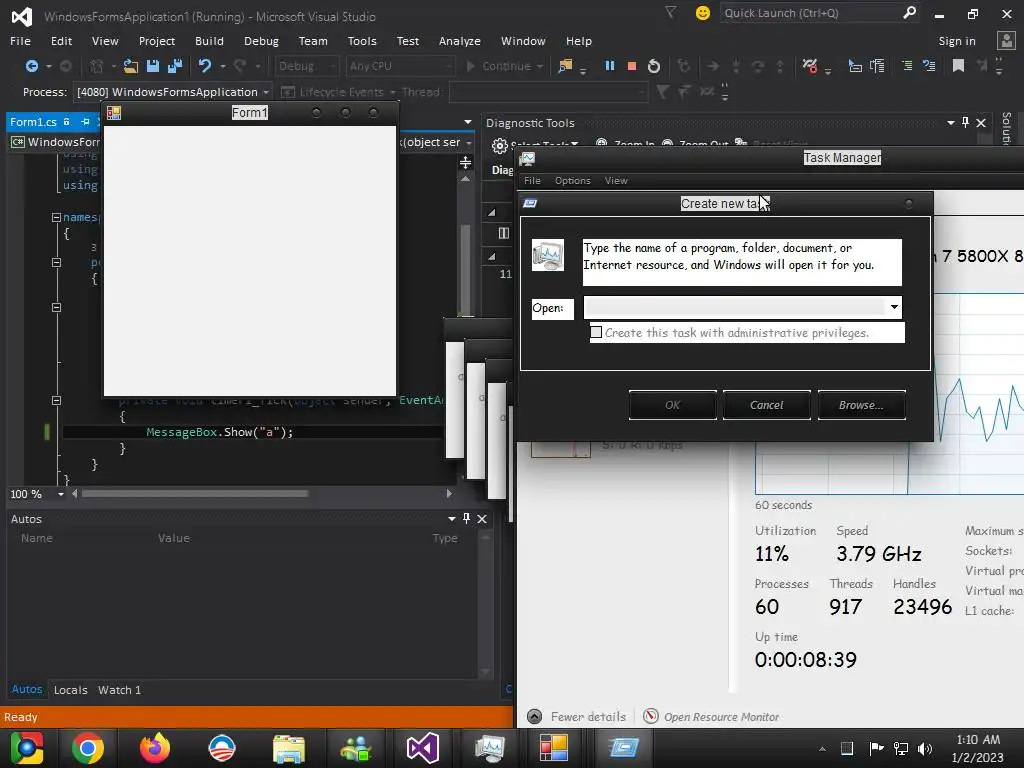Click the editor vertical scrollbar

click(465, 270)
